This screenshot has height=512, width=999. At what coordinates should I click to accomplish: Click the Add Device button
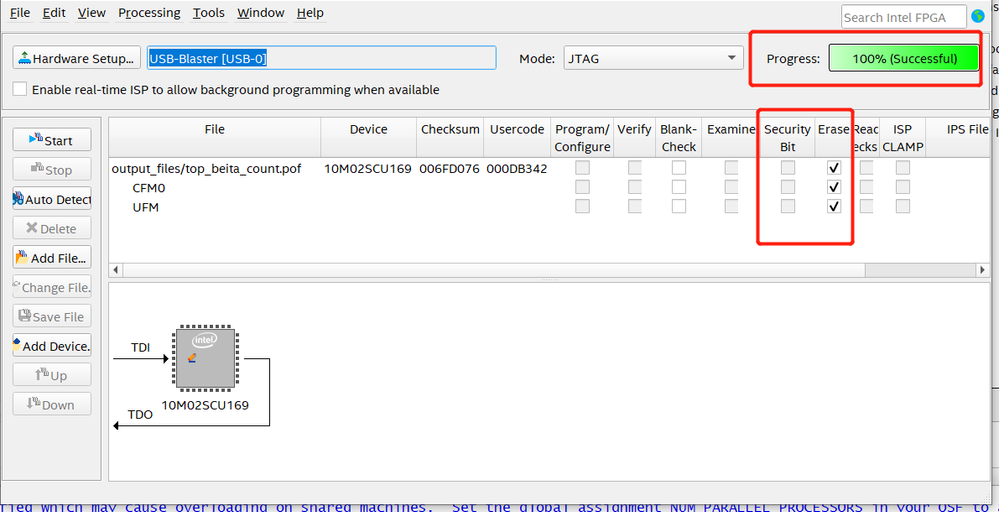[52, 346]
